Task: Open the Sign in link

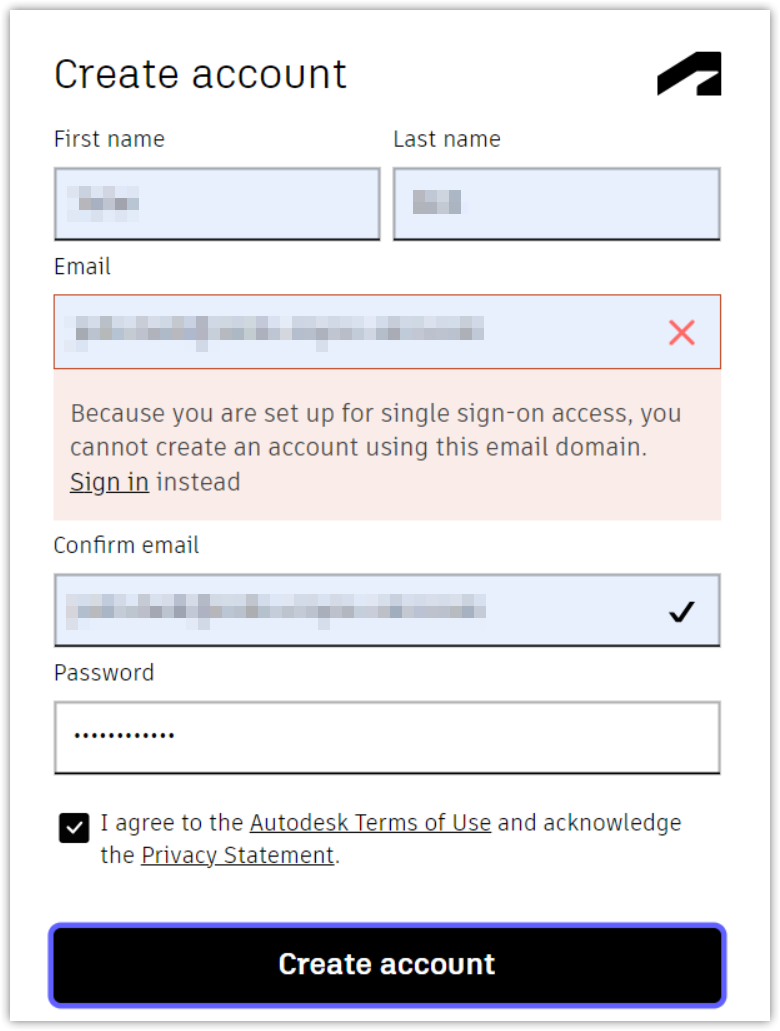Action: pos(109,482)
